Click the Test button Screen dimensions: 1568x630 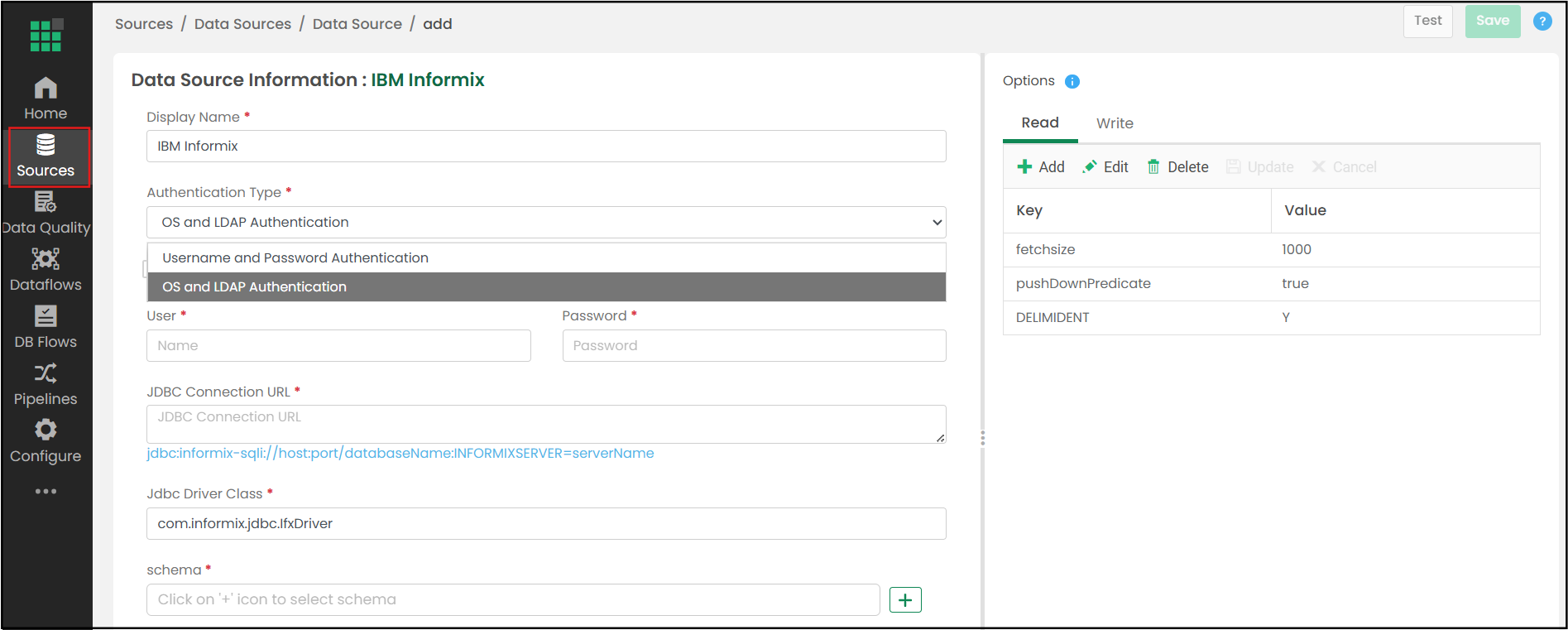(x=1428, y=21)
